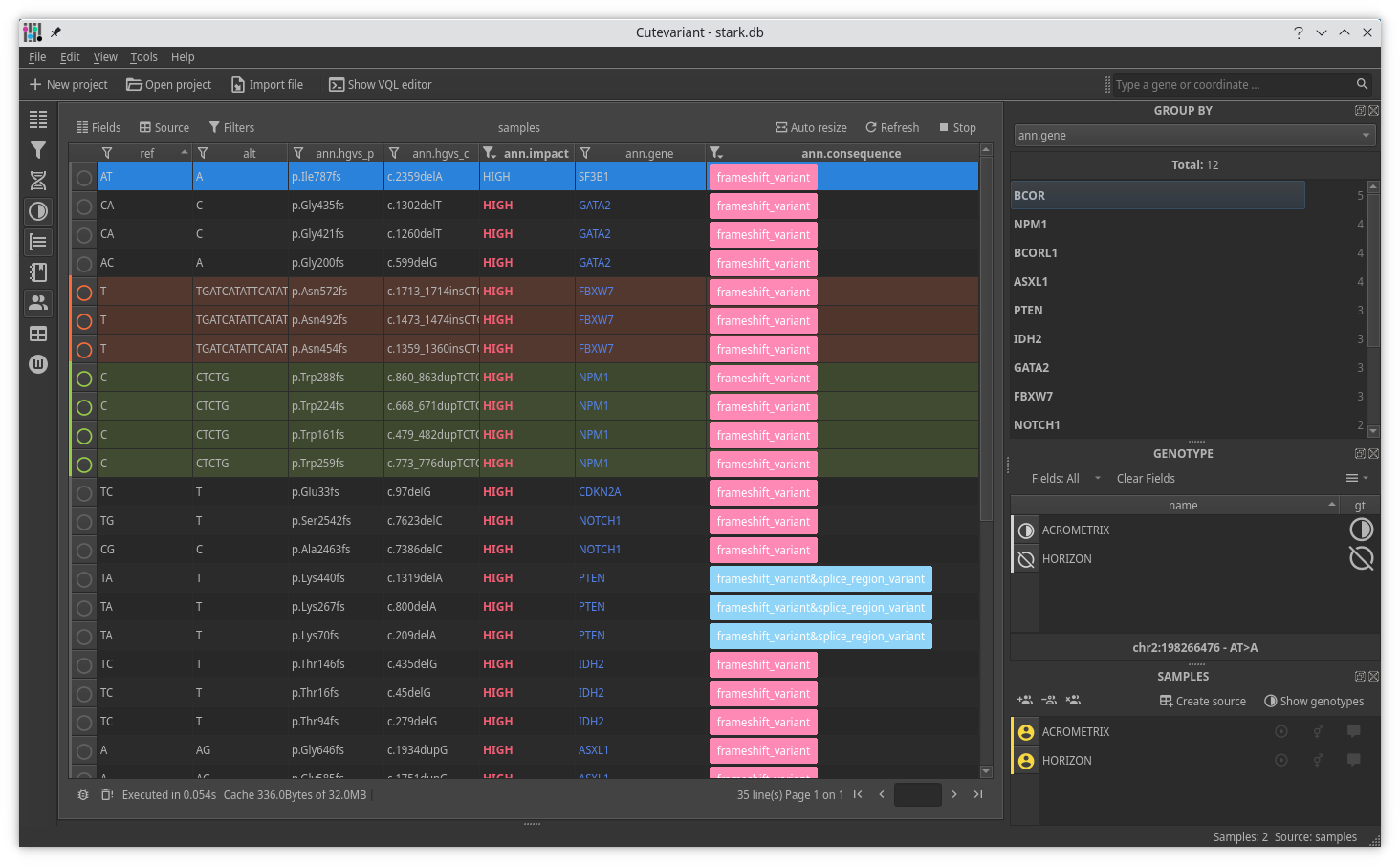The width and height of the screenshot is (1400, 866).
Task: Click blue splice_region_variant tag on p.Lys440fs row
Action: (x=820, y=578)
